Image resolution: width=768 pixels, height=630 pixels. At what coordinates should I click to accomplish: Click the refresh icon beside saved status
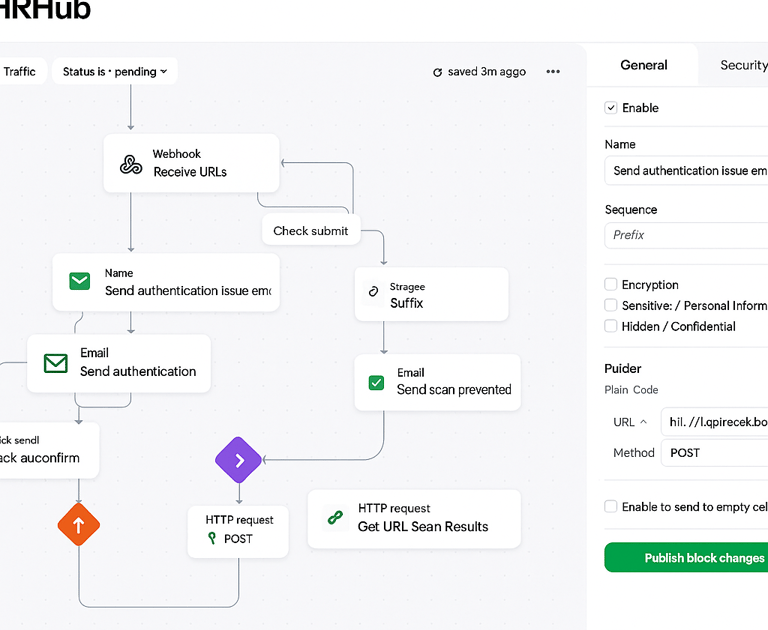coord(437,72)
